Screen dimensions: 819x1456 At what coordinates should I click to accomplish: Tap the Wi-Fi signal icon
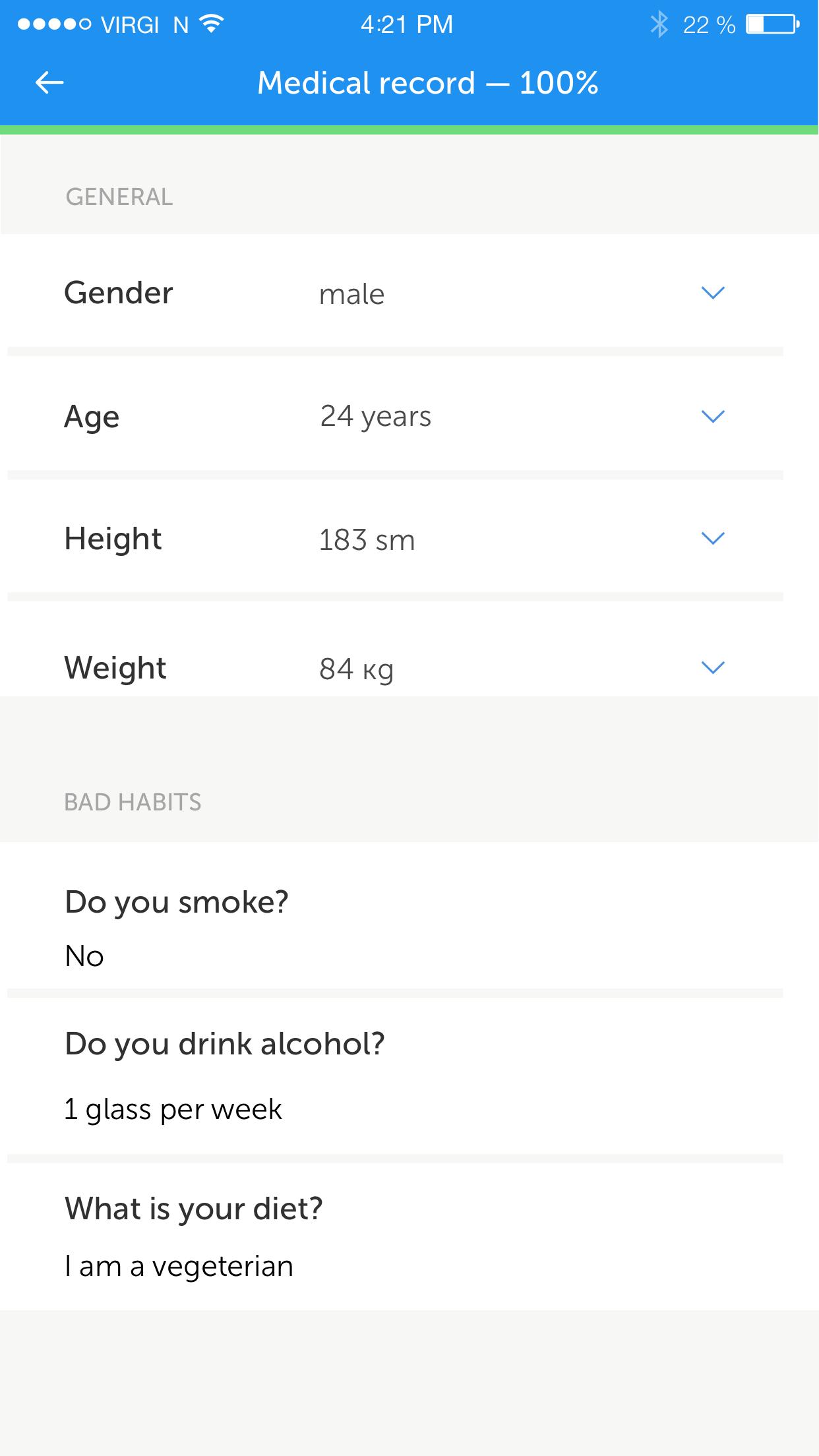tap(212, 24)
